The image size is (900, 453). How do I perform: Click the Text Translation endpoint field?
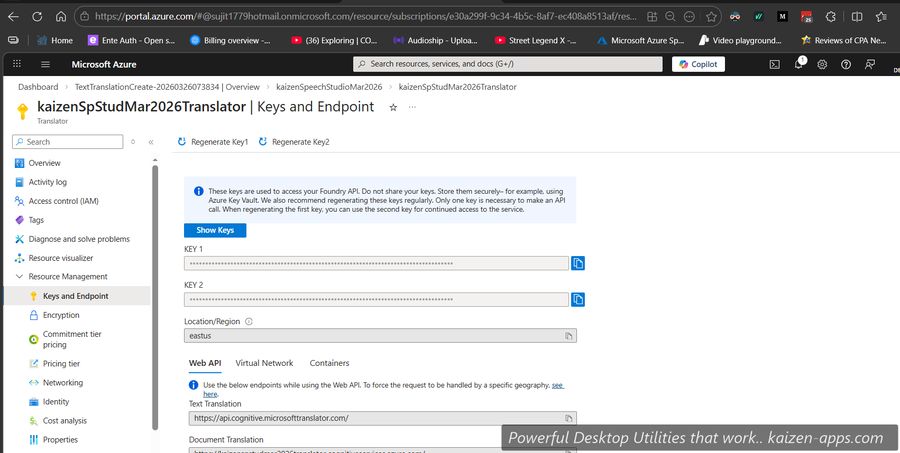coord(382,418)
